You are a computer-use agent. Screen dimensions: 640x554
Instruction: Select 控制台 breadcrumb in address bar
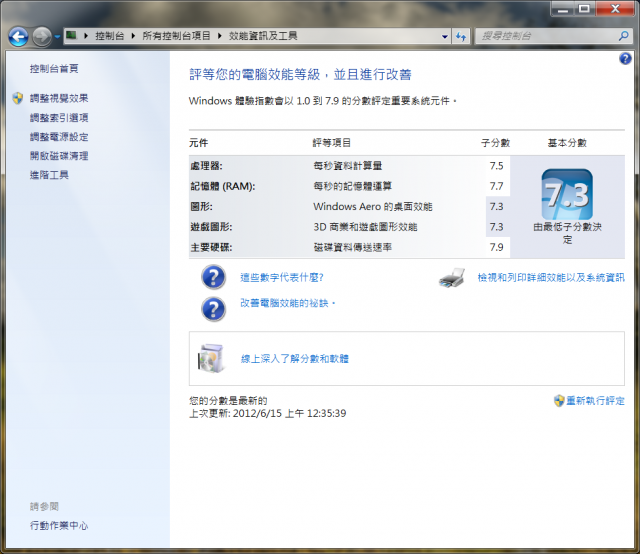click(109, 36)
